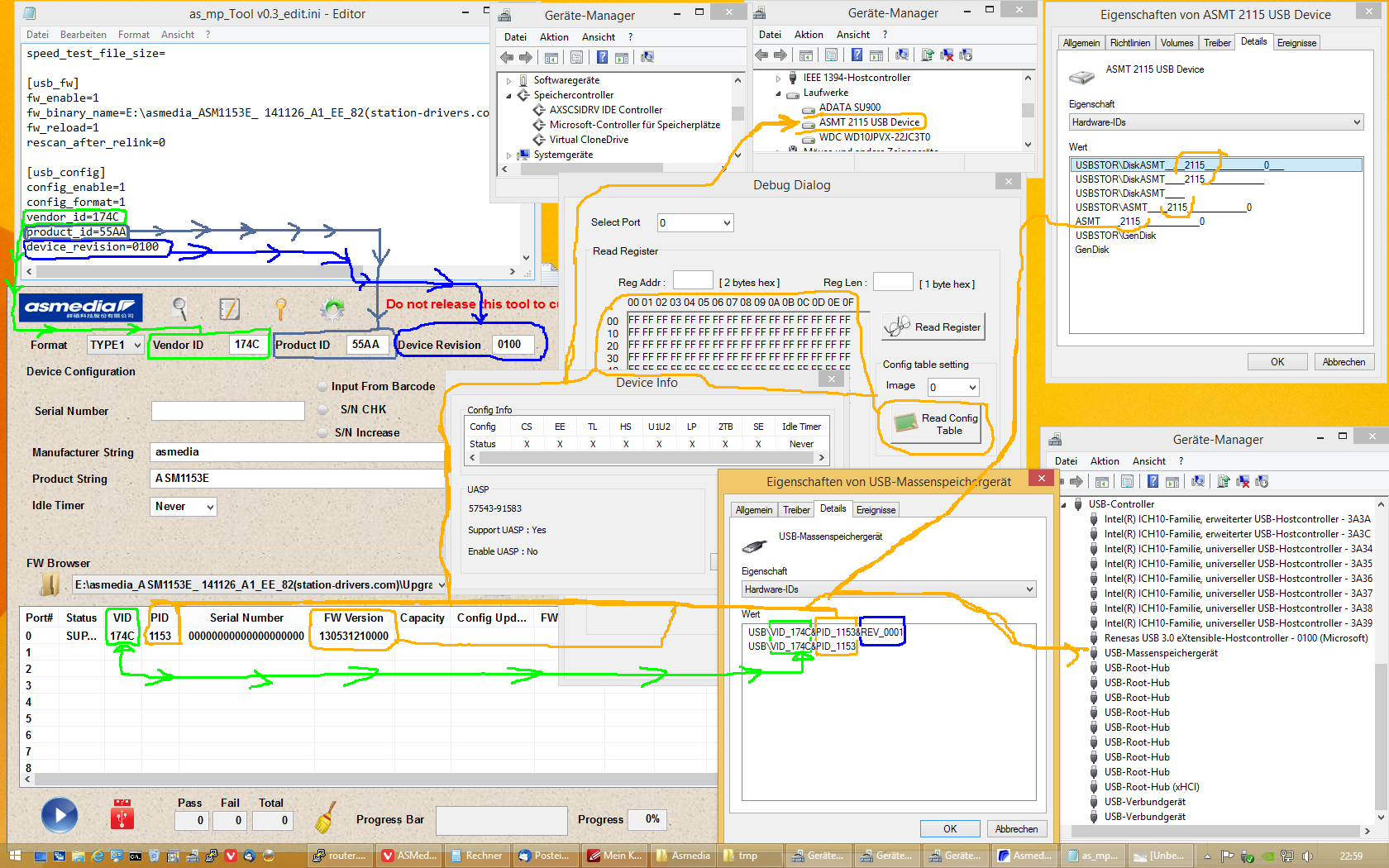Select USB-Massenspeichergerät in USB-Controller tree
The image size is (1389, 868).
pos(1161,653)
